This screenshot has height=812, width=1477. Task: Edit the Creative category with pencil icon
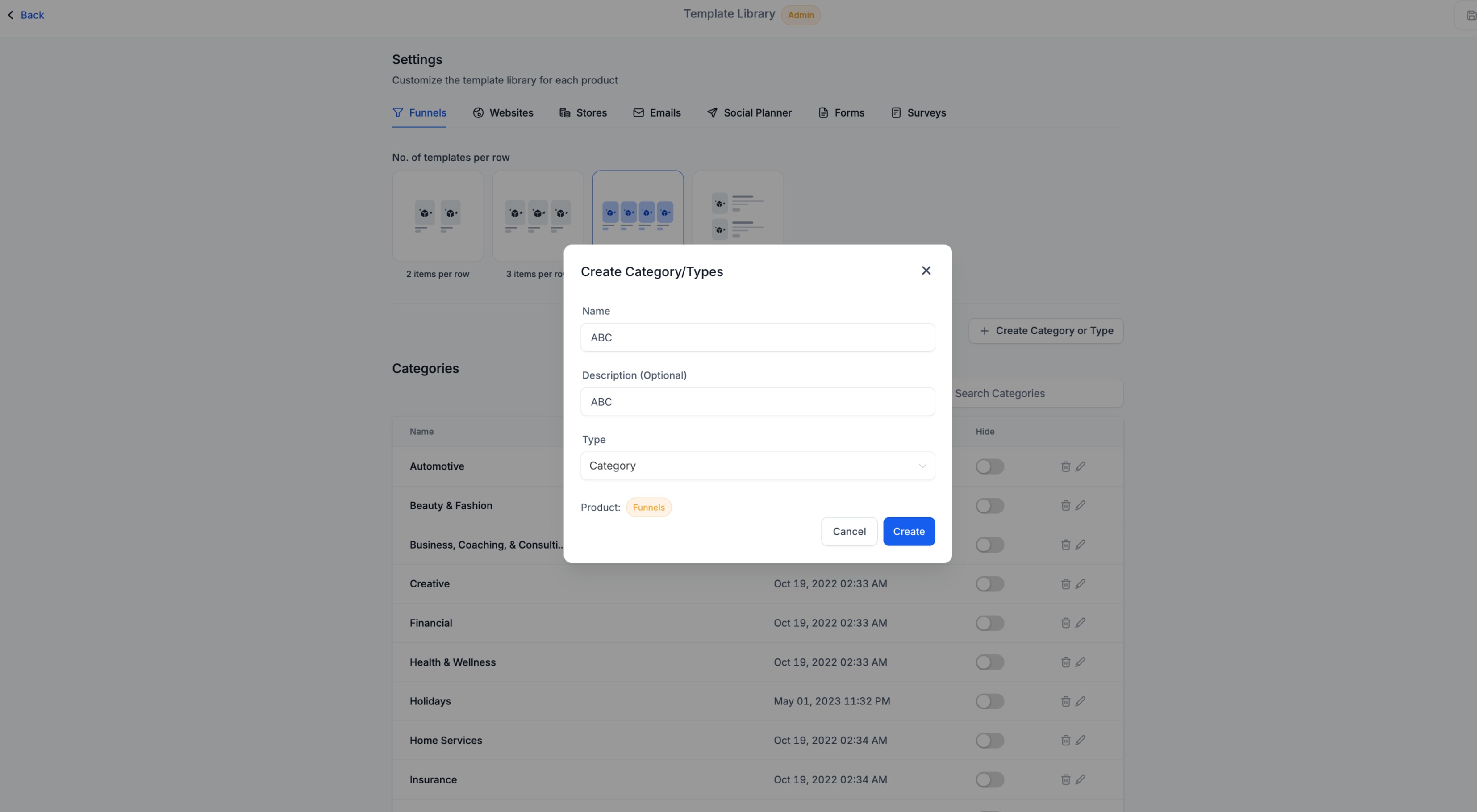coord(1080,584)
